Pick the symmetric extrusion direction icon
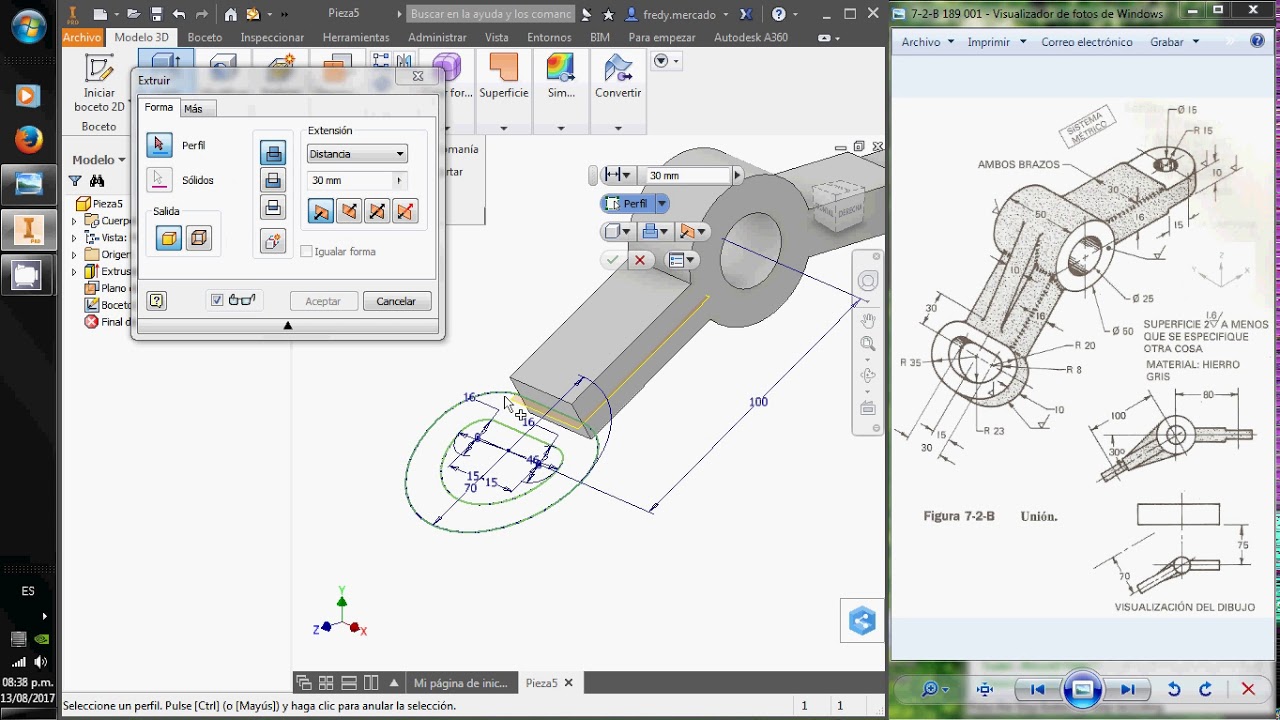 377,211
